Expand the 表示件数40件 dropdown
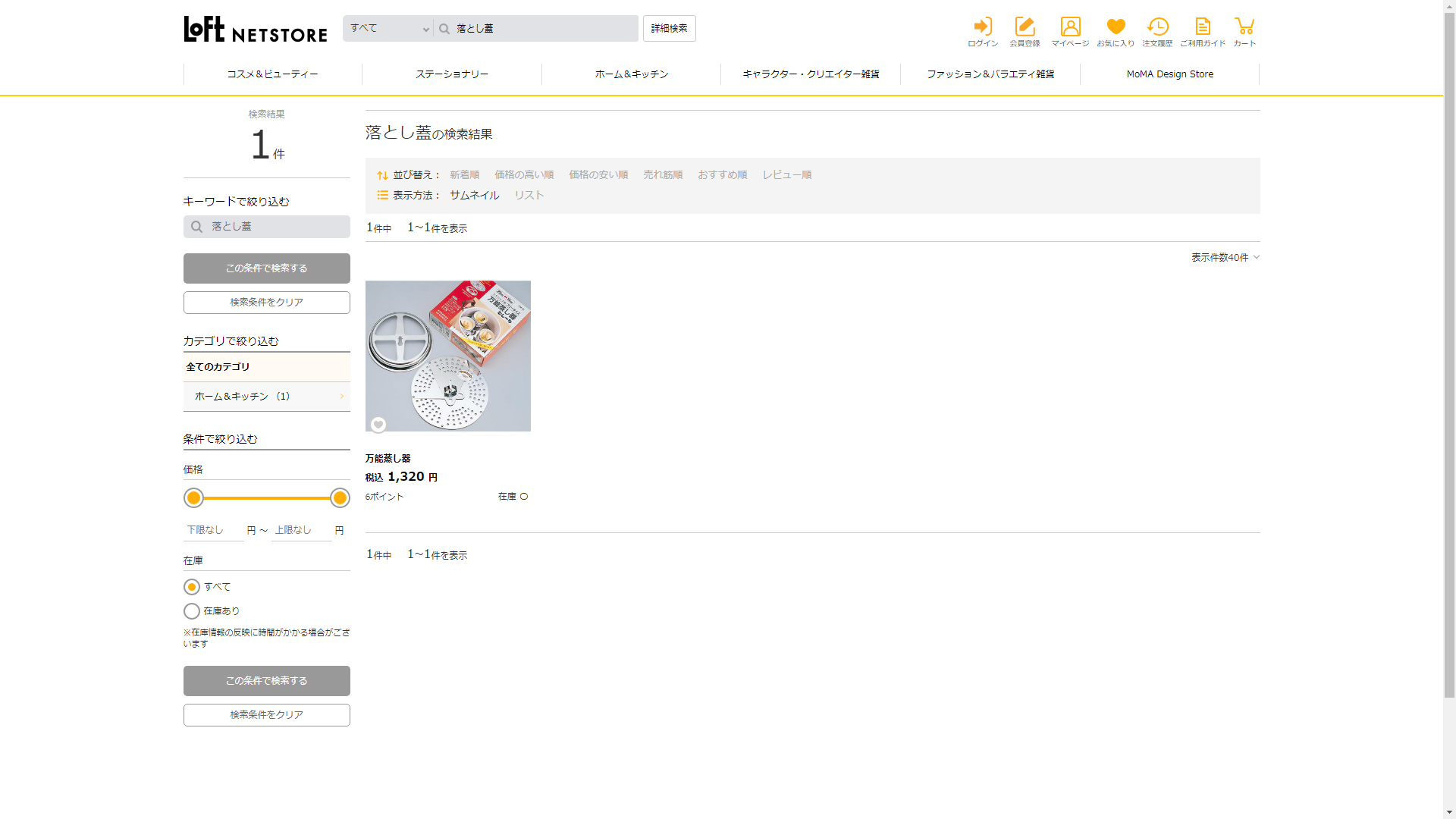The height and width of the screenshot is (819, 1456). (x=1225, y=258)
